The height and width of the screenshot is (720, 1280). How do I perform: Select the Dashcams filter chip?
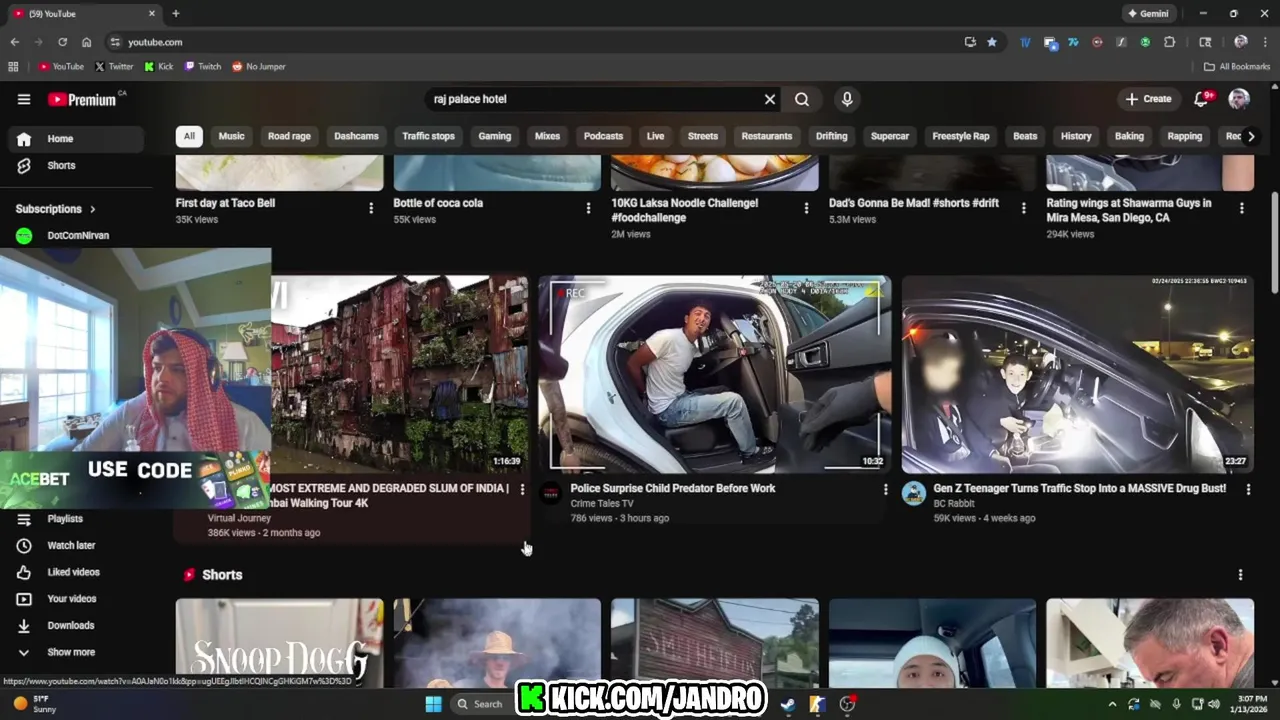(x=356, y=136)
